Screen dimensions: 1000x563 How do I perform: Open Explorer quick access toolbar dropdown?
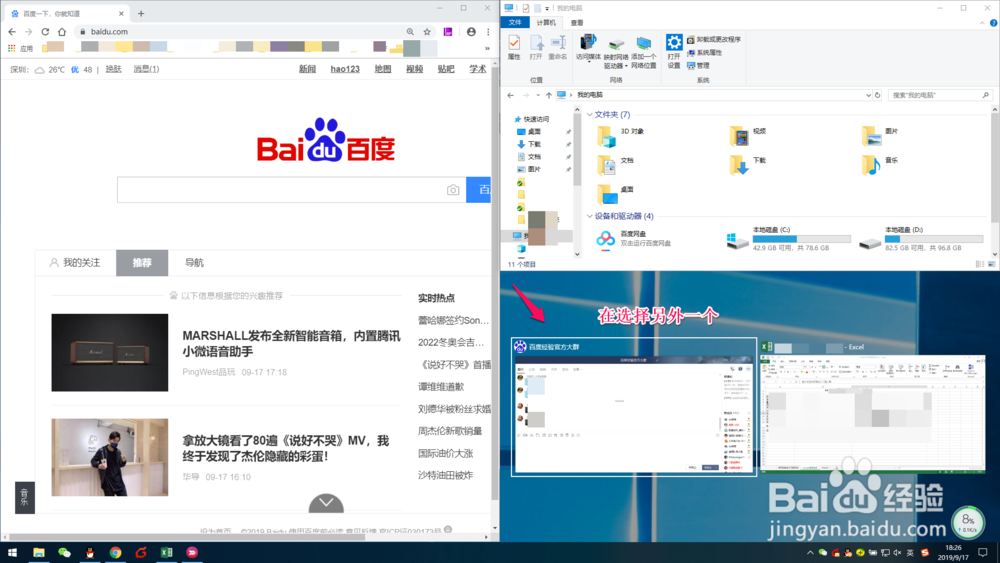pyautogui.click(x=547, y=8)
